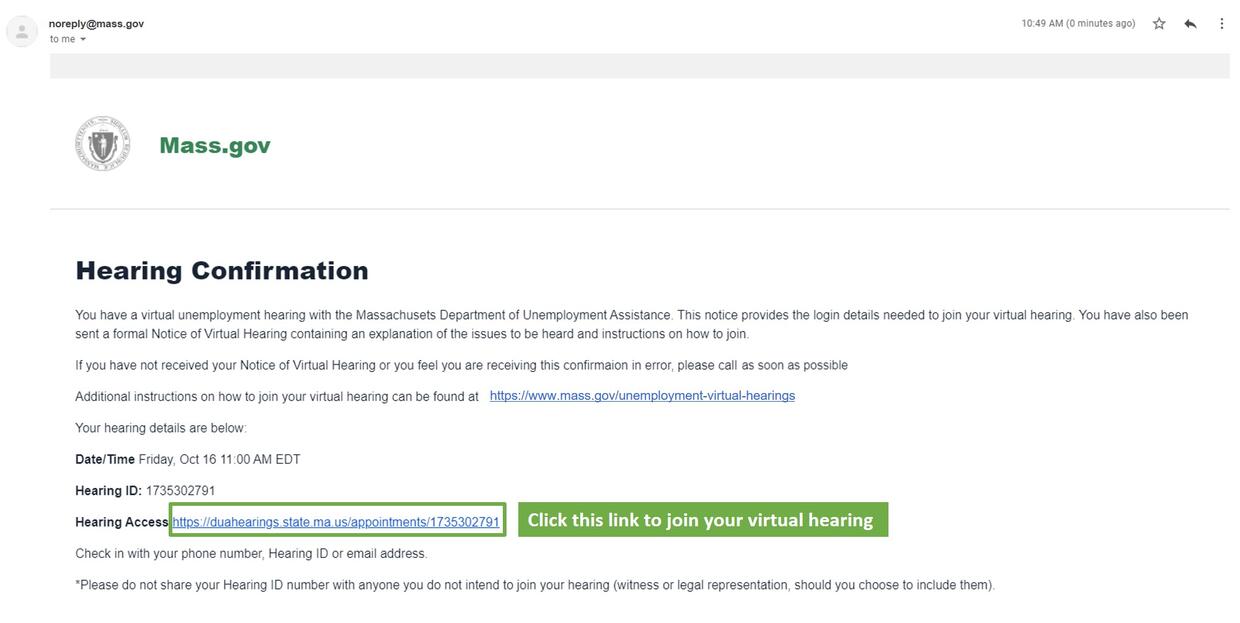Click the 10:49 AM timestamp
Screen dimensions: 1240x623
click(1078, 23)
